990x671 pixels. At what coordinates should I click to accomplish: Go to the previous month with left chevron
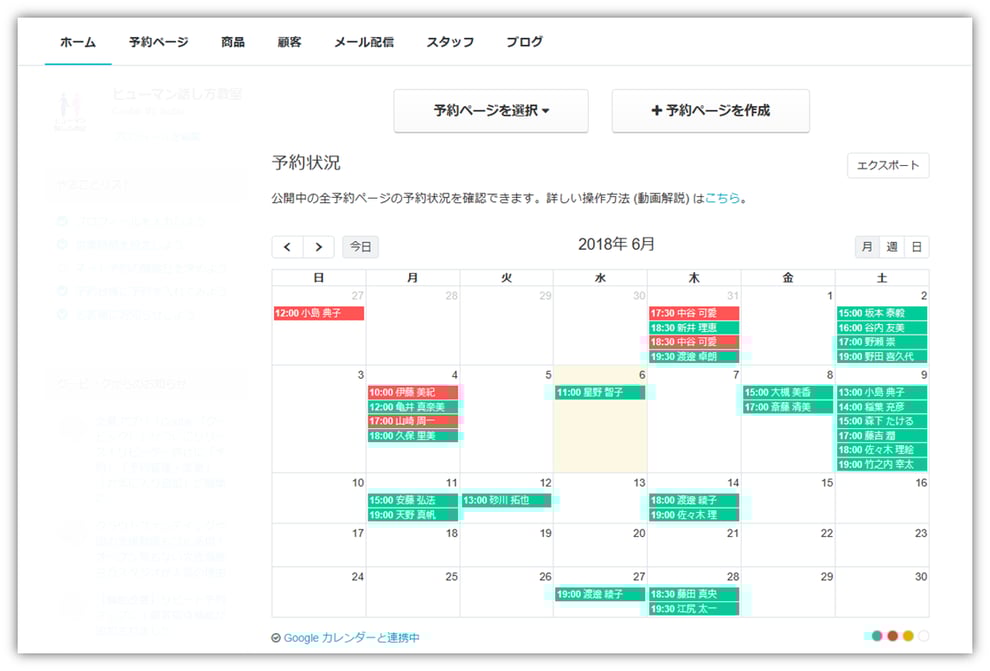tap(287, 247)
